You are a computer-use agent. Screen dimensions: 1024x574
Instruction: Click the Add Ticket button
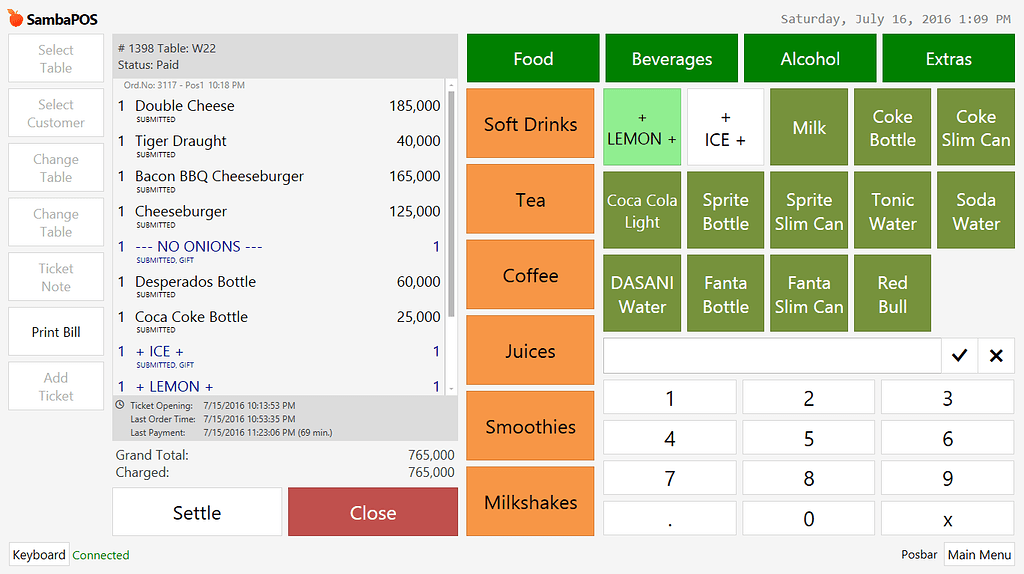tap(56, 386)
